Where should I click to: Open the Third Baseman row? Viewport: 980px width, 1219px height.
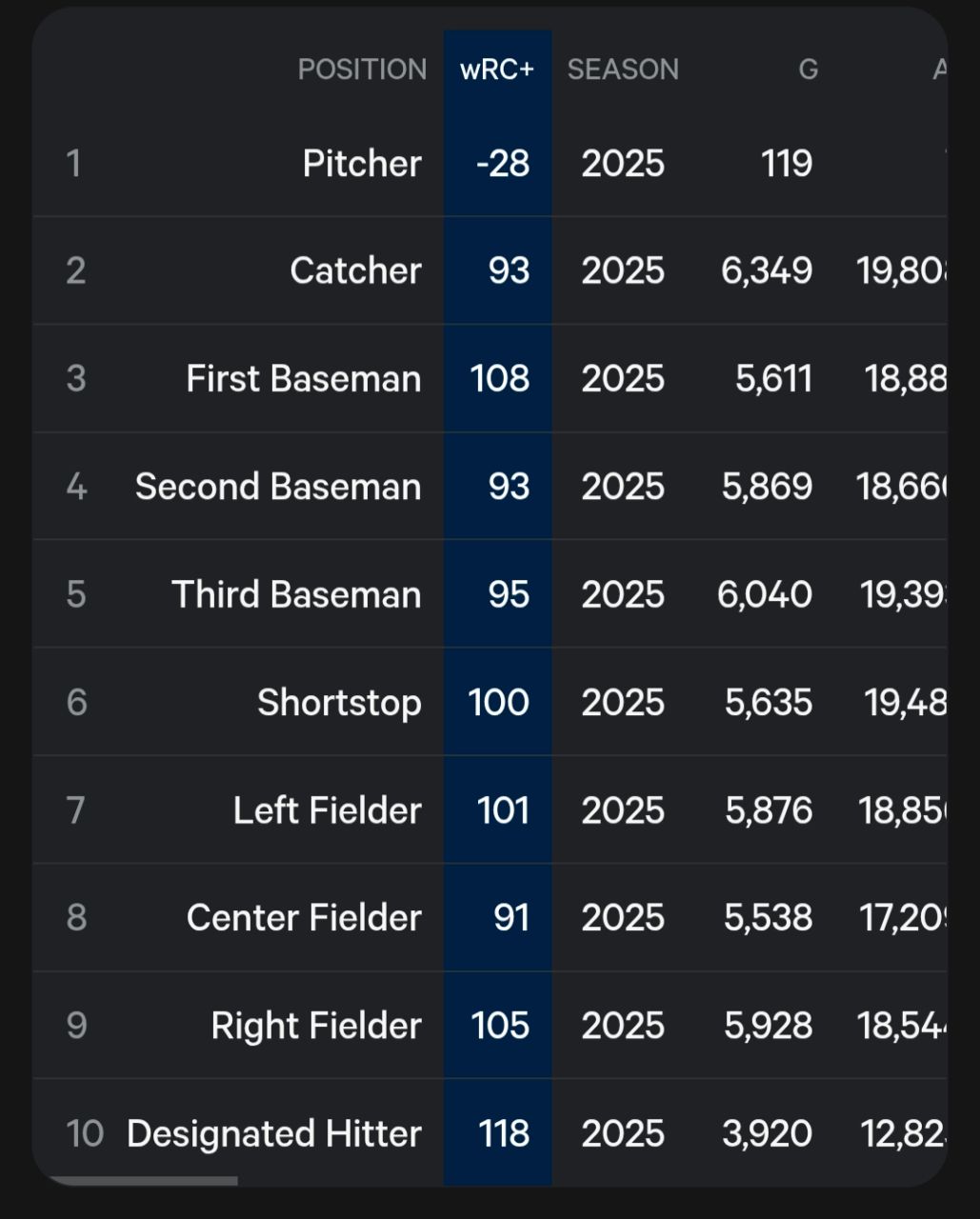[296, 595]
